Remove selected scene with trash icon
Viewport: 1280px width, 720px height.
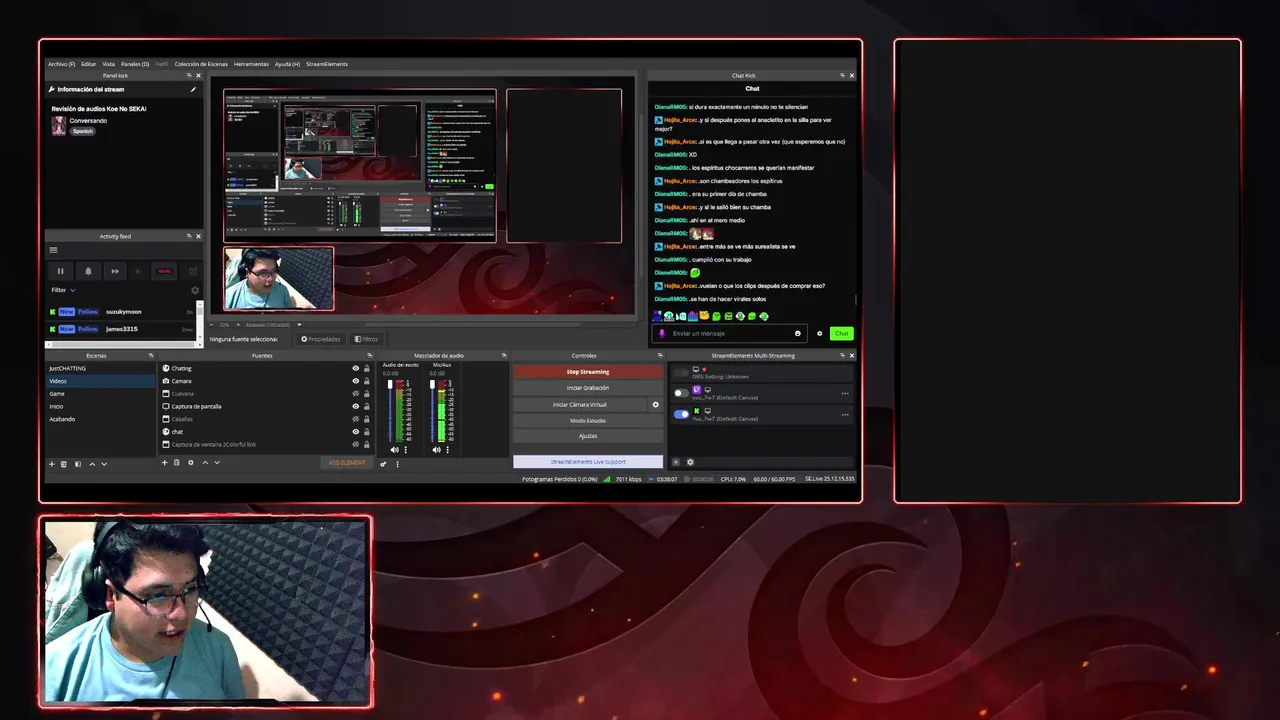[64, 464]
